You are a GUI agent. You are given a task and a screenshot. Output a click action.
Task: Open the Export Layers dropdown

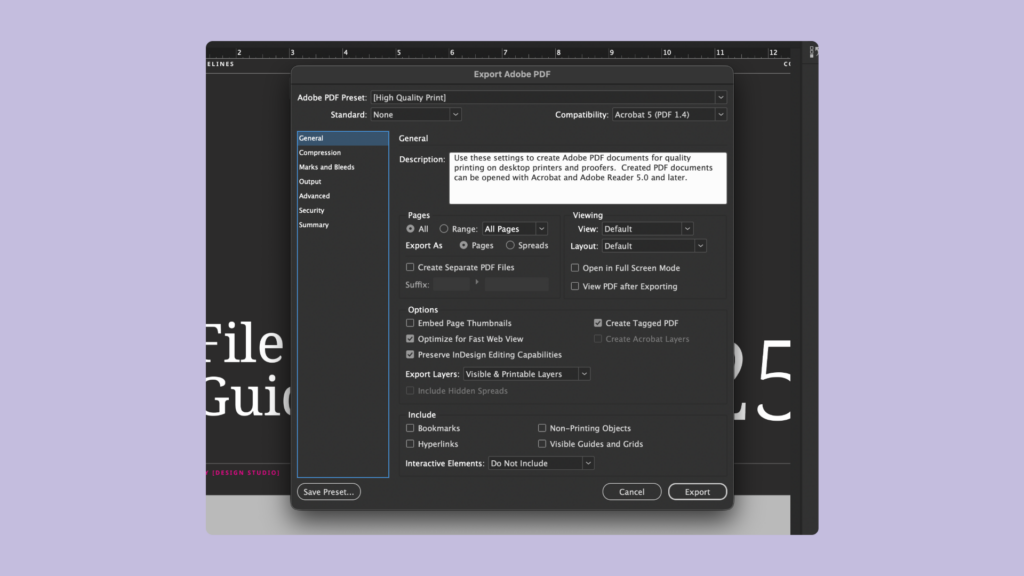point(526,374)
